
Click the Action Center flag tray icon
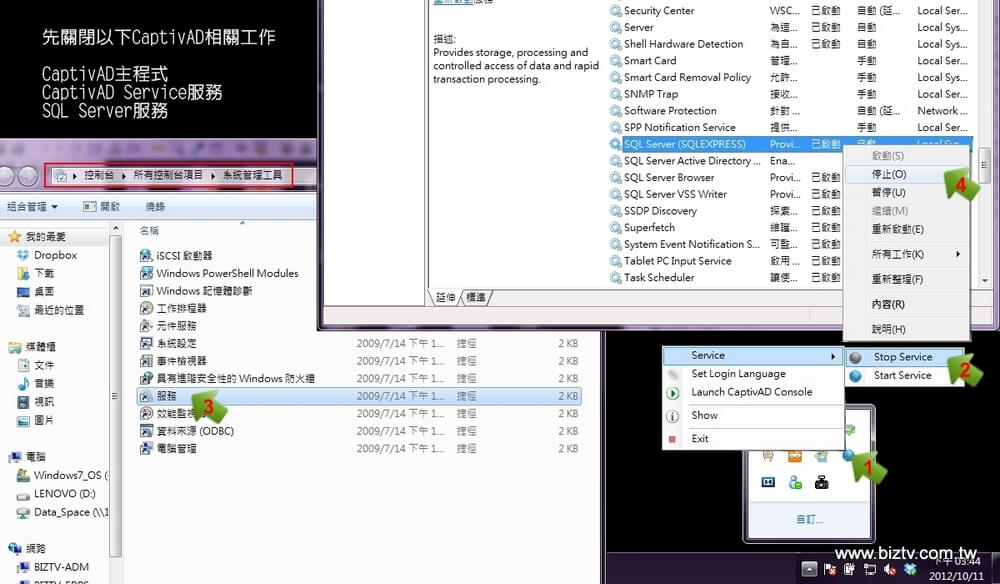point(830,569)
